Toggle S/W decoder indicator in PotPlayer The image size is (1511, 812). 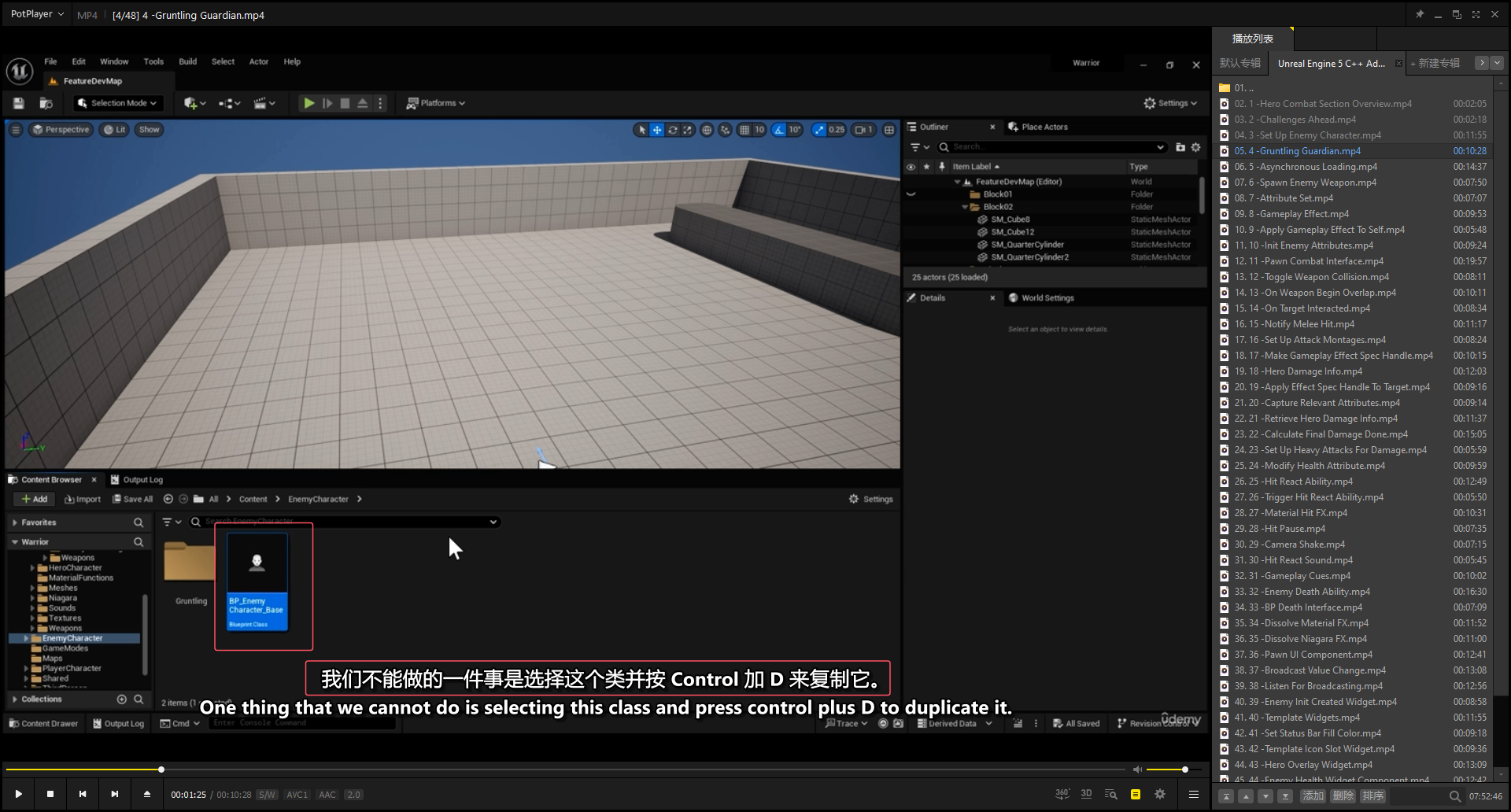(x=268, y=795)
